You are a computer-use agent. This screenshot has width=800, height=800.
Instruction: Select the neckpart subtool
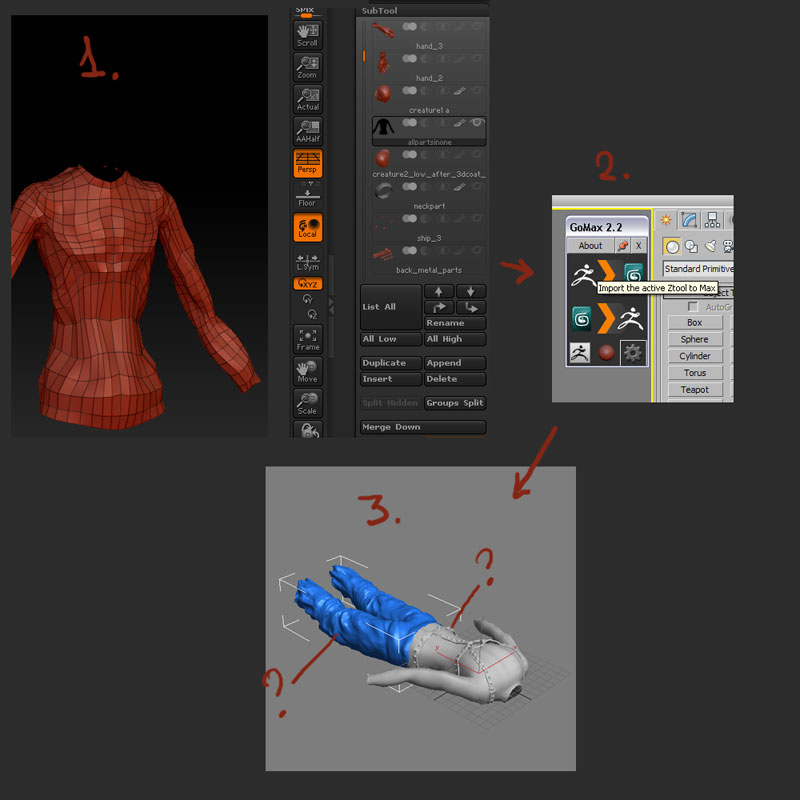click(429, 196)
